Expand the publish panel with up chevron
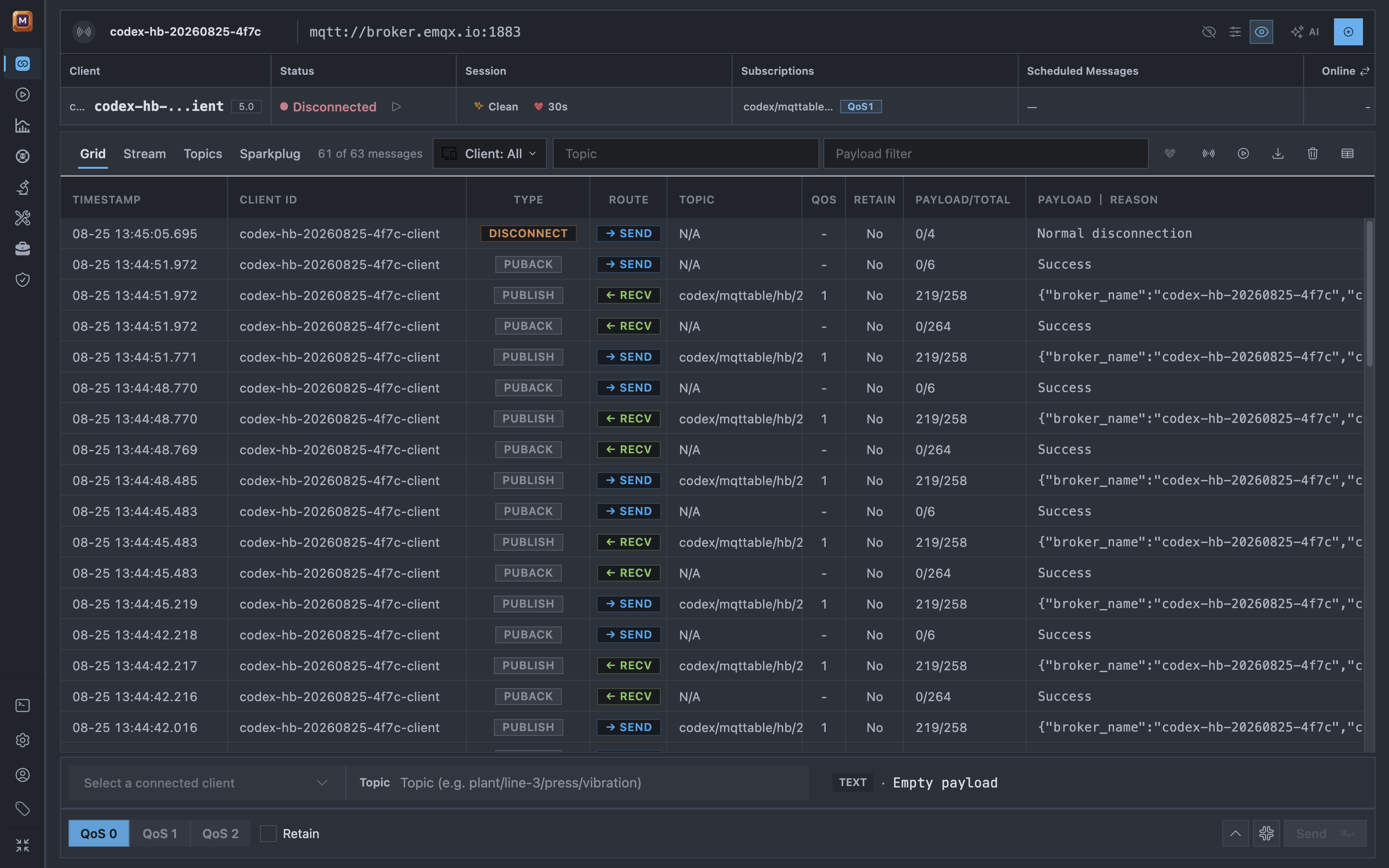 (1236, 834)
